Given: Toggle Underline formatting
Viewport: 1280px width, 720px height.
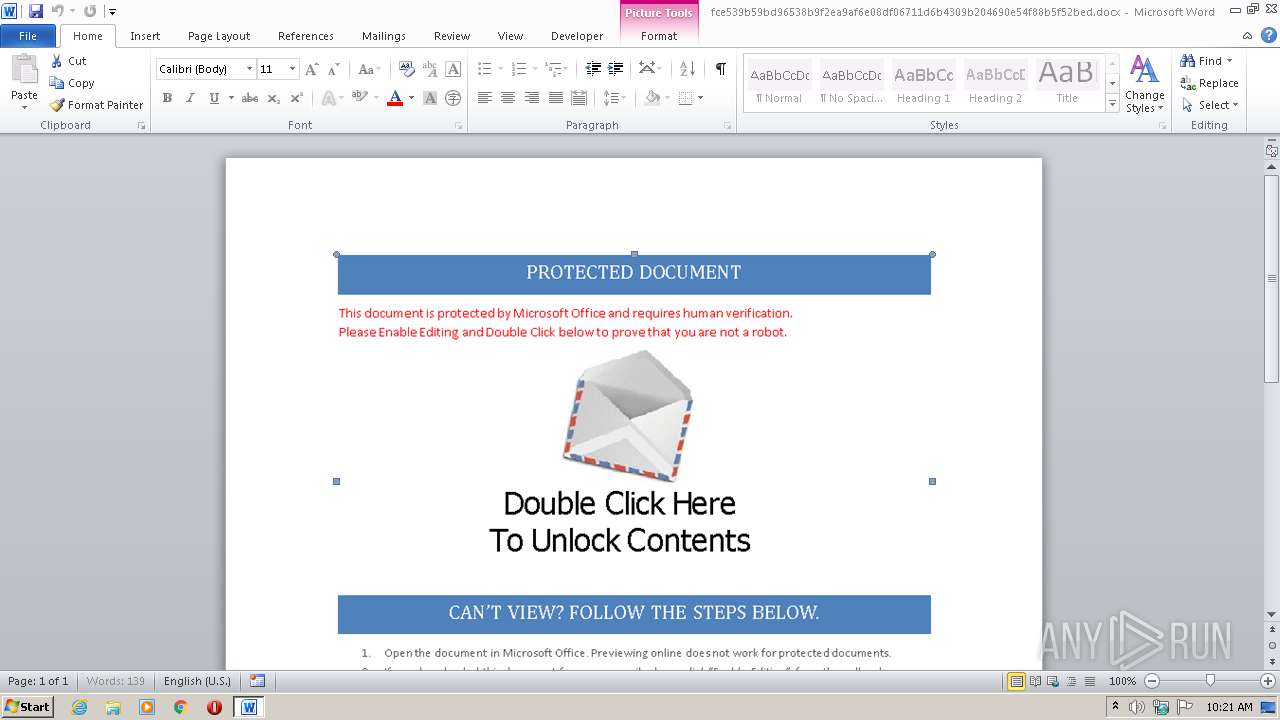Looking at the screenshot, I should pos(214,98).
